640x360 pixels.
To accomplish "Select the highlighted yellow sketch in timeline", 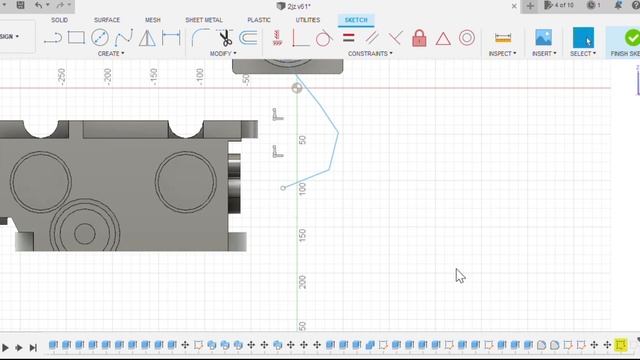I will [621, 345].
